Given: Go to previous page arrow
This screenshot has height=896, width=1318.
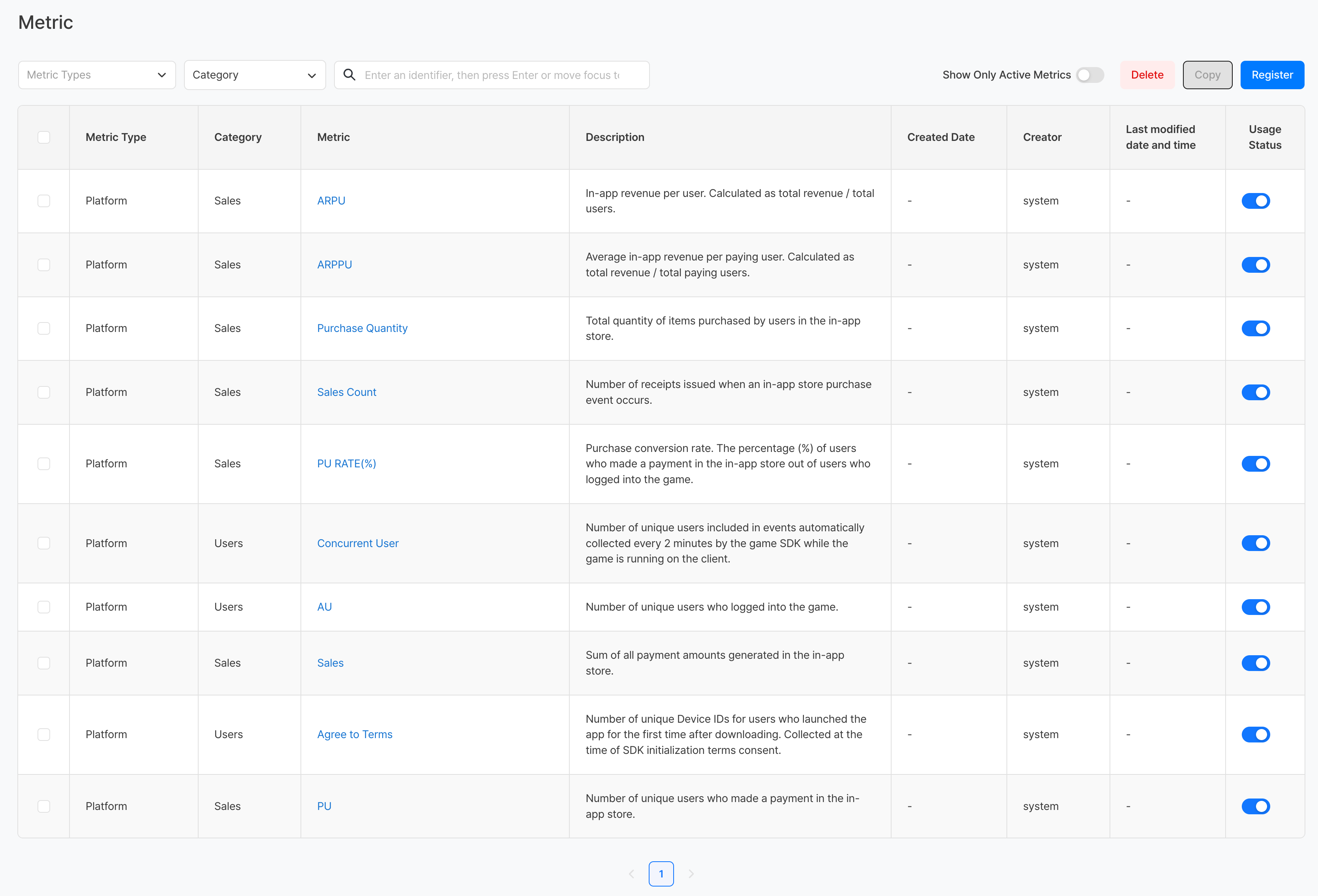Looking at the screenshot, I should (x=631, y=874).
